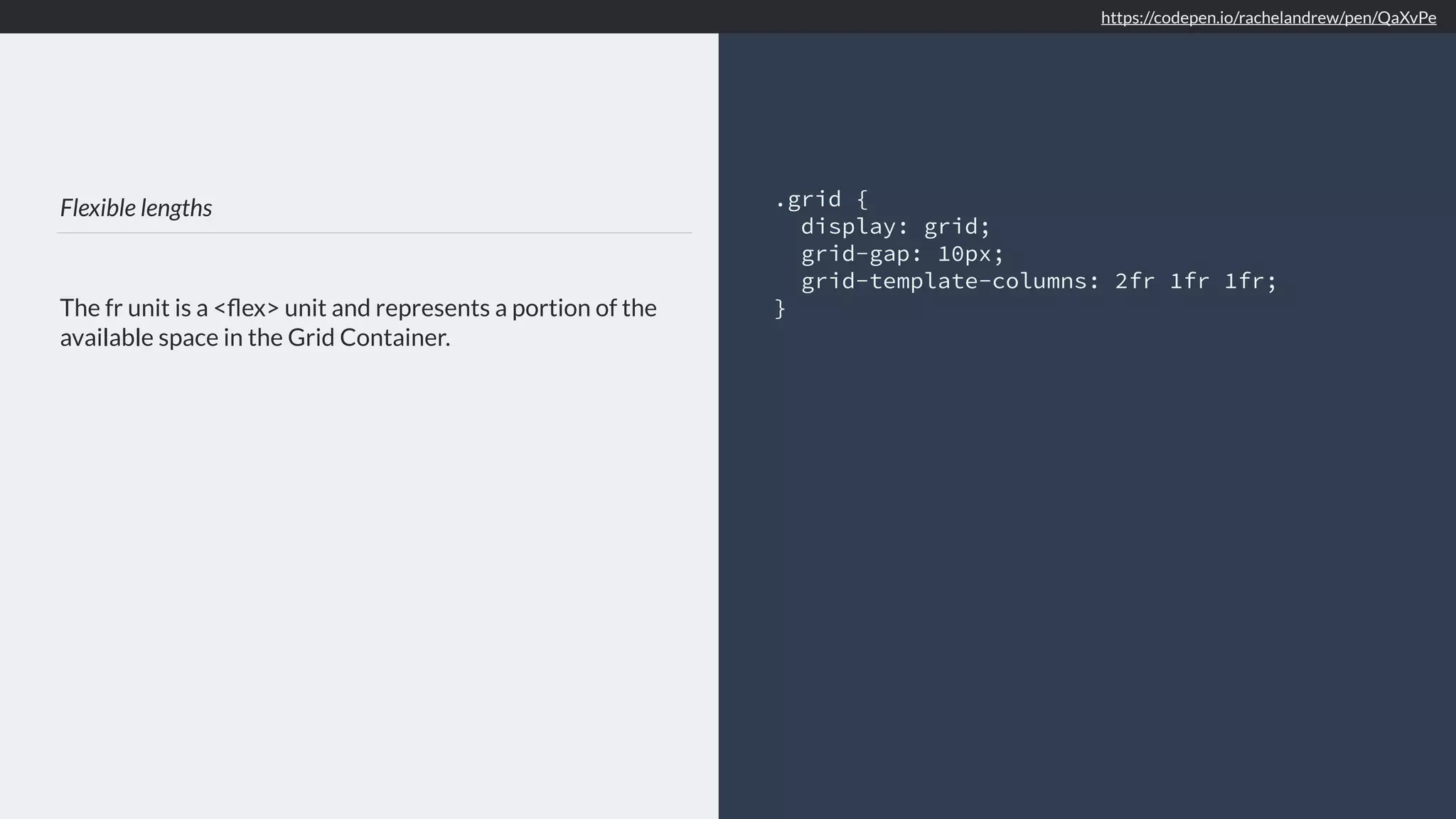Click the '2fr' column value

1135,282
